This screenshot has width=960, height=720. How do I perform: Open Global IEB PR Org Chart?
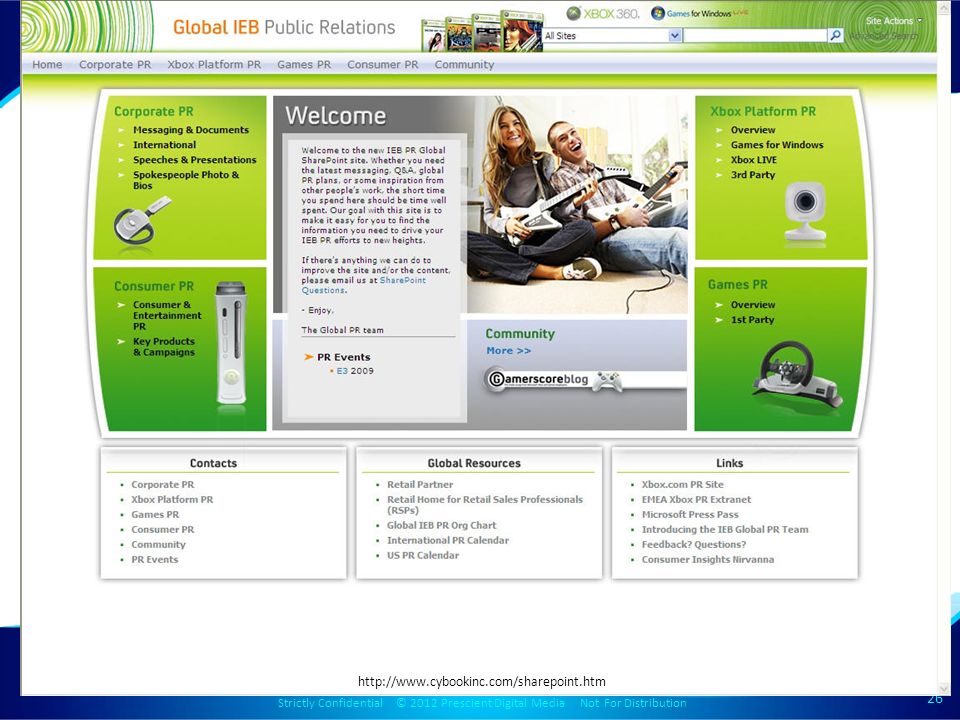441,525
